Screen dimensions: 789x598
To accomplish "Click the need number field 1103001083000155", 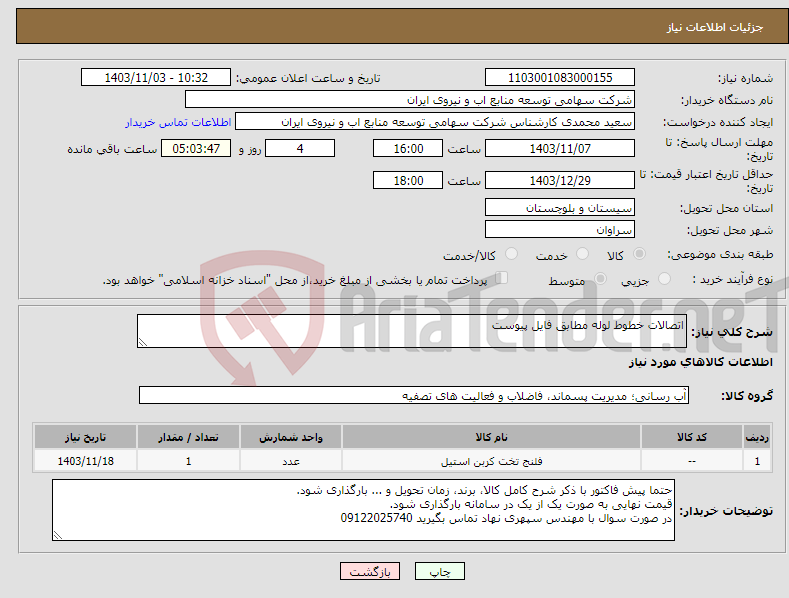I will (560, 78).
